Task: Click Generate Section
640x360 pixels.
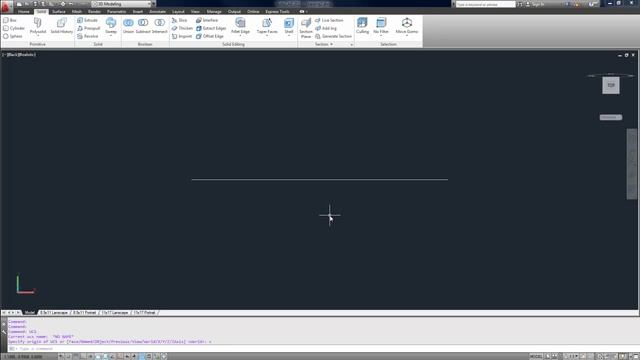Action: (x=333, y=36)
